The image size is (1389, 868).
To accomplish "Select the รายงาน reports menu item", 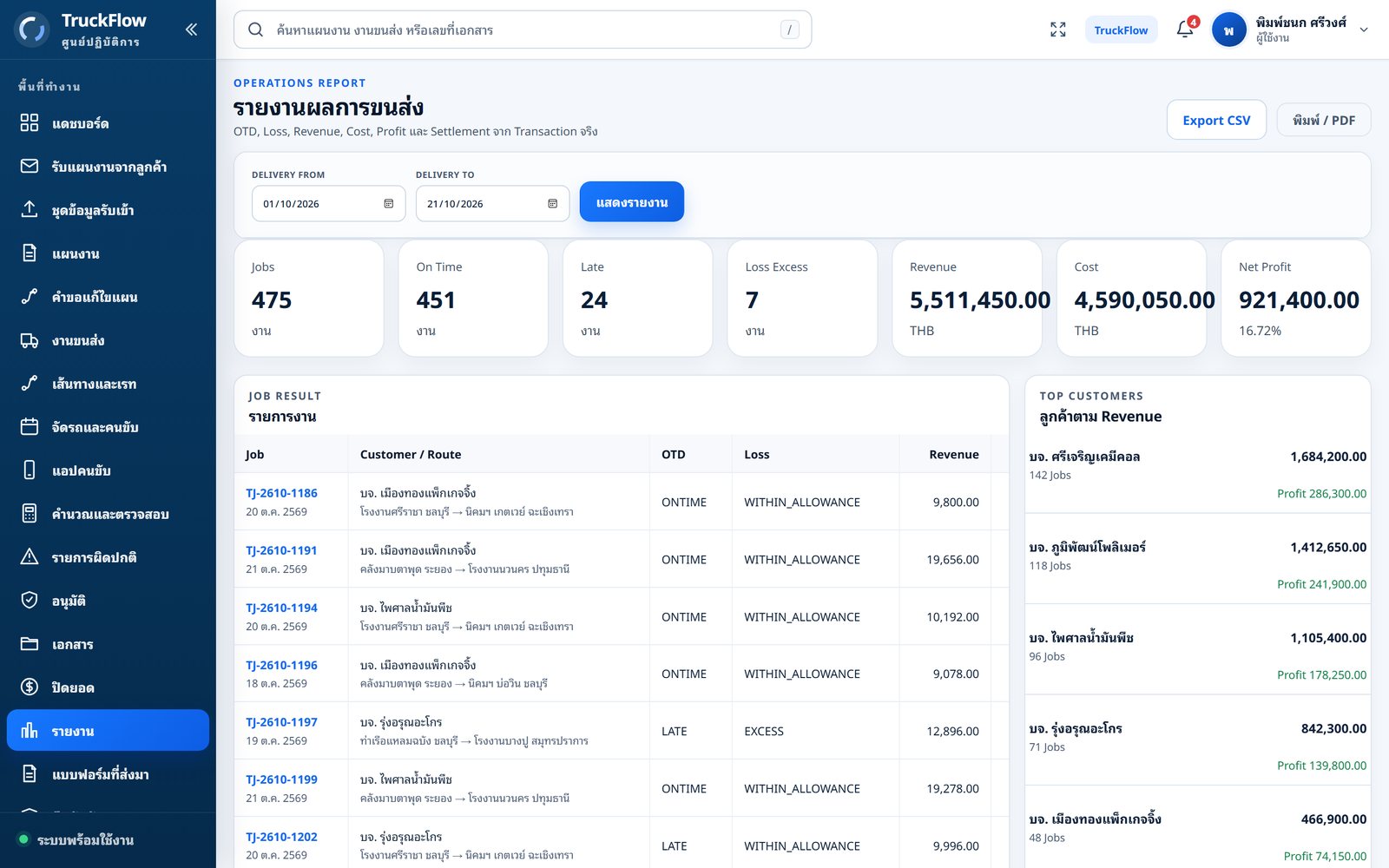I will coord(108,731).
